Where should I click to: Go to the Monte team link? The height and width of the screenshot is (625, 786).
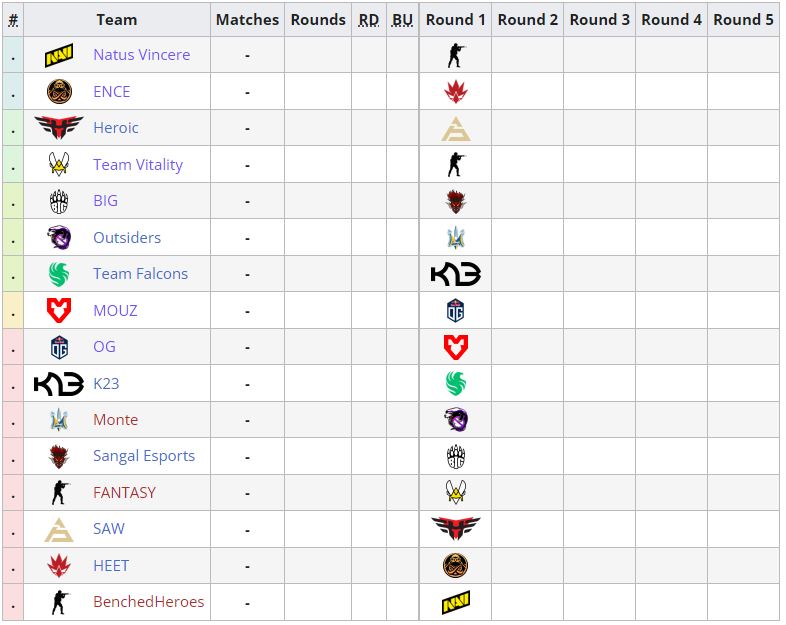click(115, 420)
